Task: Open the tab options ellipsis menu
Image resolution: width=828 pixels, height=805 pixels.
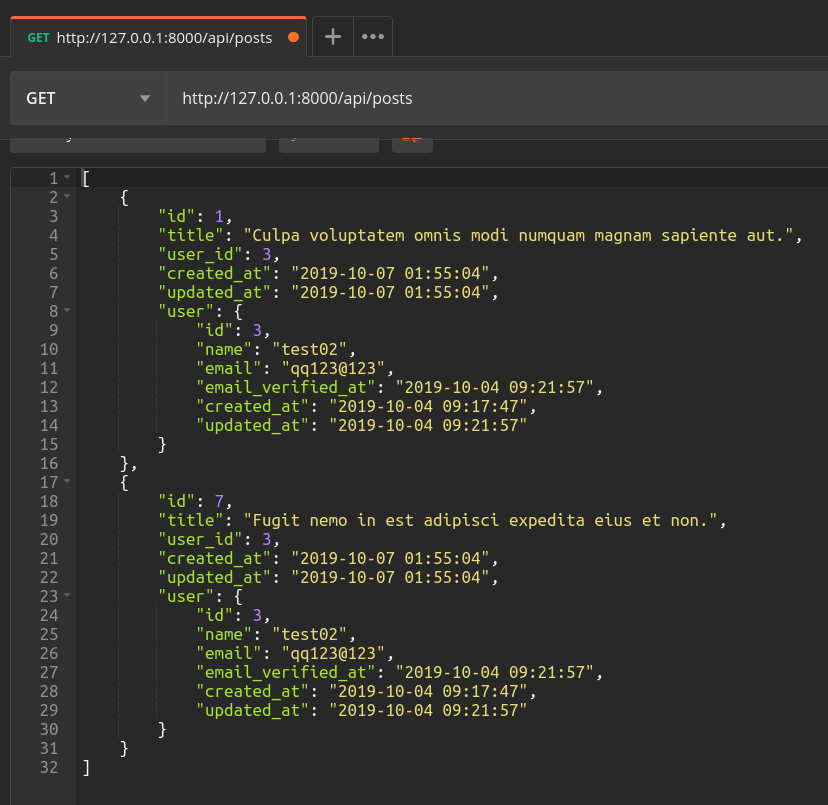Action: [x=373, y=37]
